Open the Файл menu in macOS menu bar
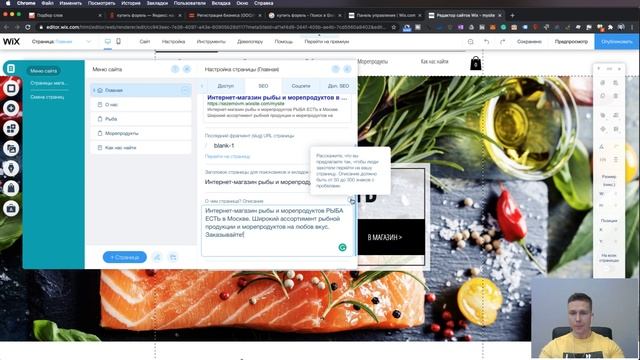The height and width of the screenshot is (360, 640). [47, 3]
